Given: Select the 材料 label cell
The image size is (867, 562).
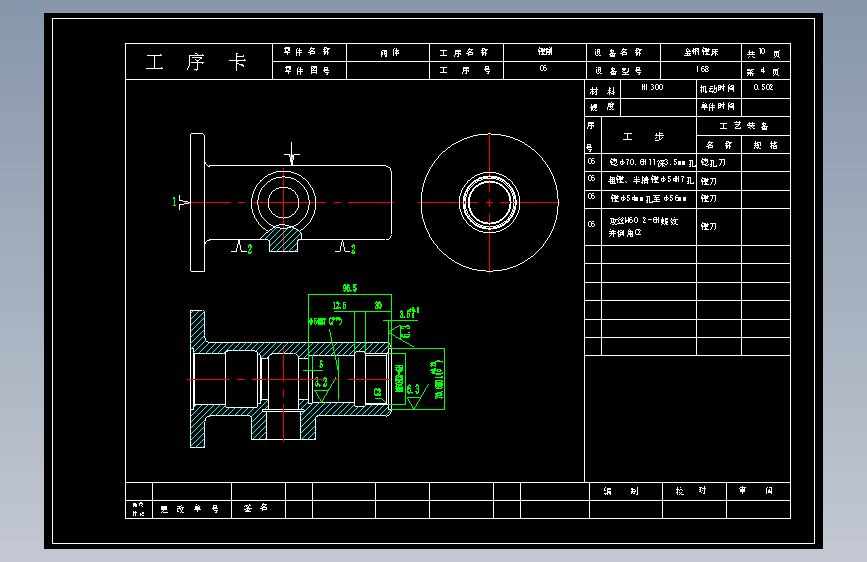Looking at the screenshot, I should (603, 90).
